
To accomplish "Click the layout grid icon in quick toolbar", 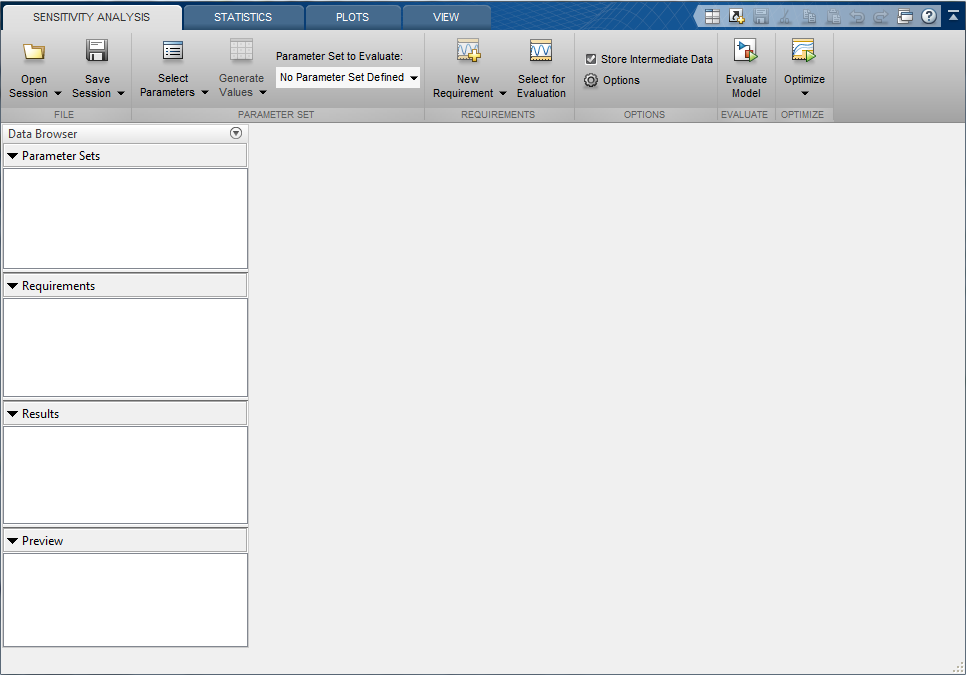I will [x=712, y=17].
